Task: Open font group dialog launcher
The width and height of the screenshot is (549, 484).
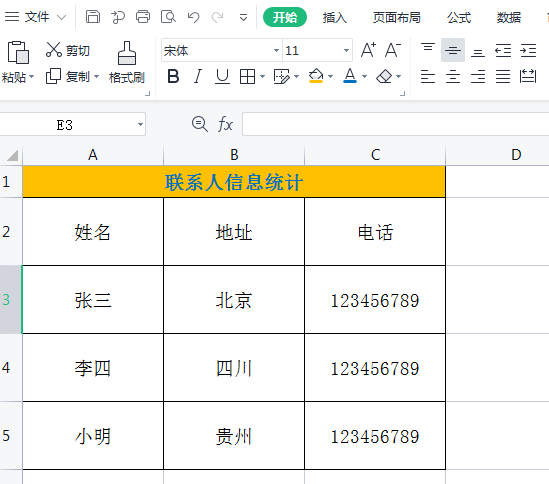Action: pyautogui.click(x=403, y=94)
